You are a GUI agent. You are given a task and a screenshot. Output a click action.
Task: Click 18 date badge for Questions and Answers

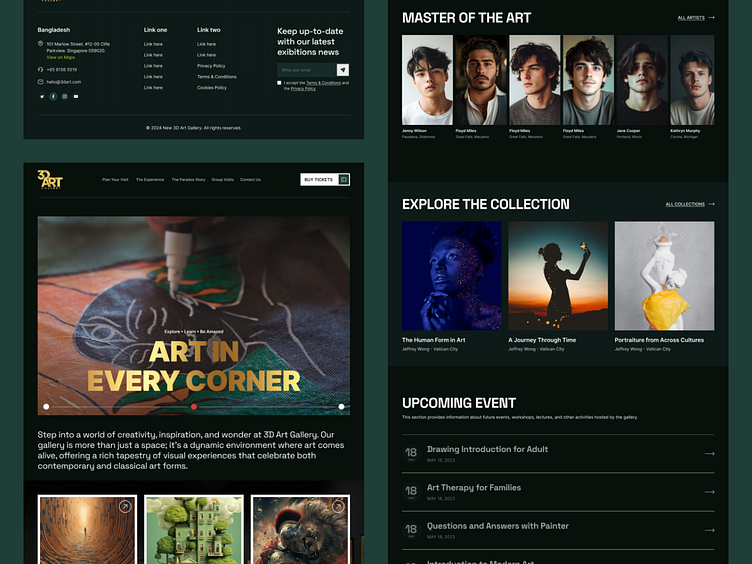tap(411, 530)
